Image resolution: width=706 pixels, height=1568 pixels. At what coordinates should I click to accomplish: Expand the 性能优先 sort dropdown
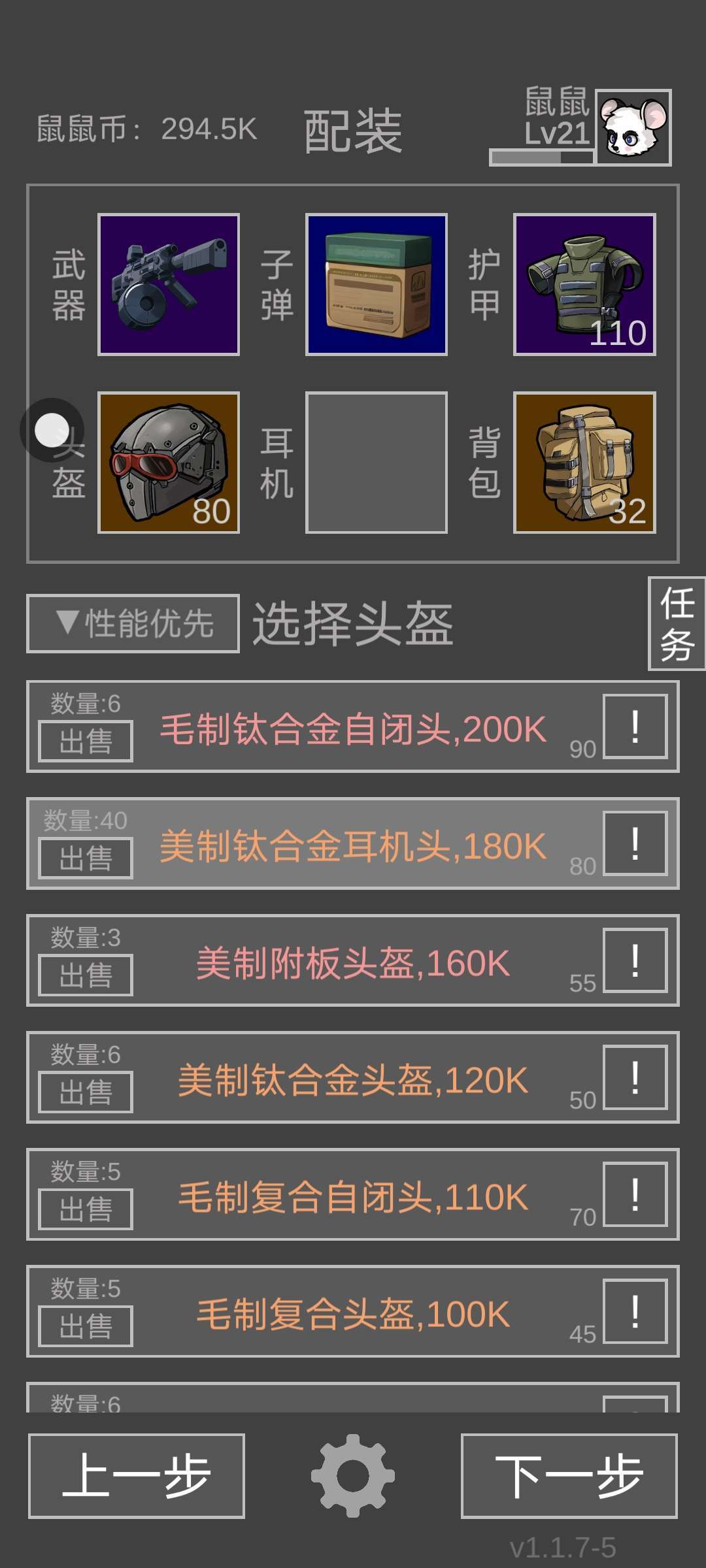click(133, 623)
